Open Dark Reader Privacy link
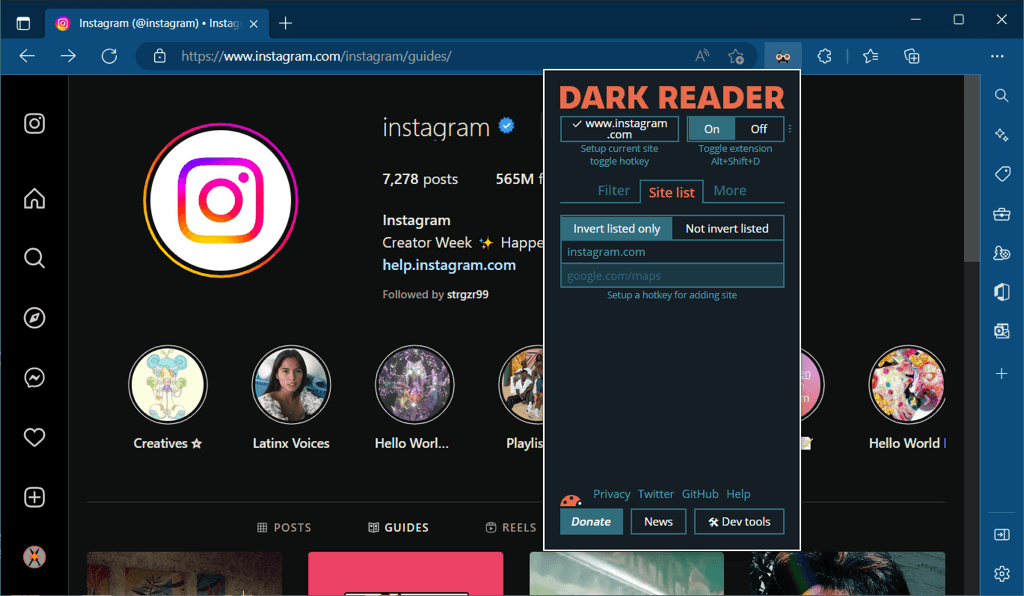Viewport: 1024px width, 596px height. tap(611, 494)
